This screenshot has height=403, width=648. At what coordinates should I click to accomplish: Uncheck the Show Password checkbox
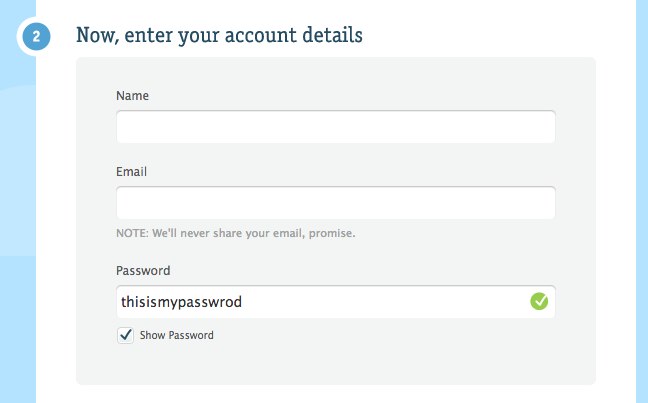(125, 335)
